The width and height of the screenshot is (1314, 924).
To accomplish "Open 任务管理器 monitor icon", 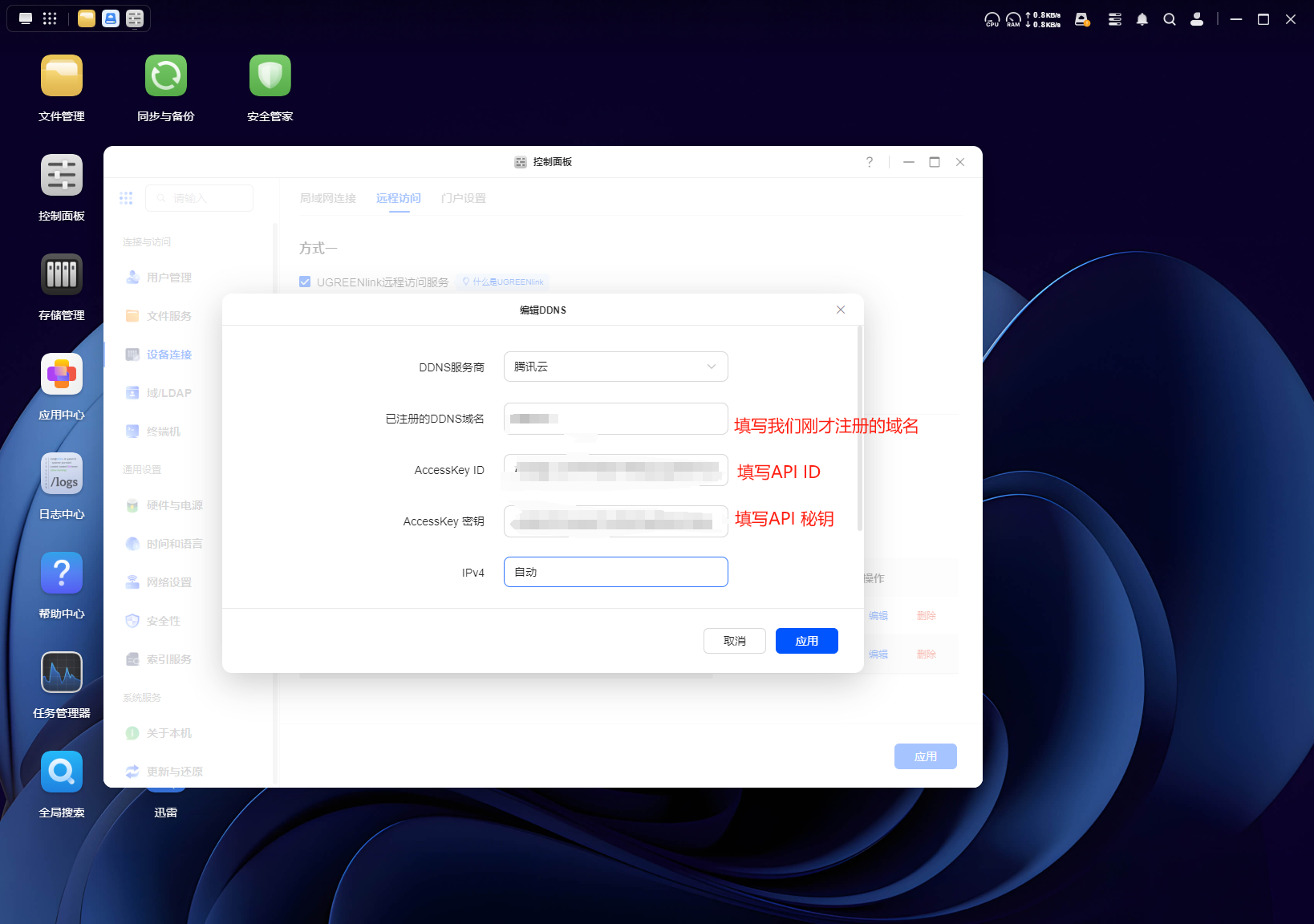I will 62,673.
